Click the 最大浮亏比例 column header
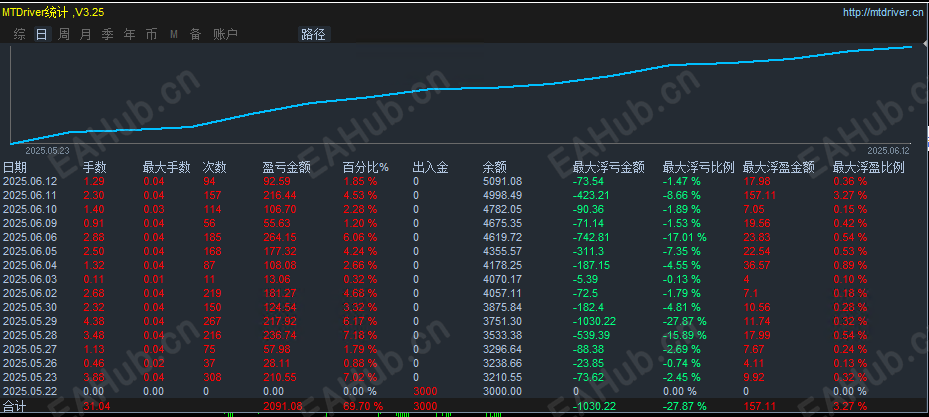This screenshot has width=929, height=417. [699, 168]
